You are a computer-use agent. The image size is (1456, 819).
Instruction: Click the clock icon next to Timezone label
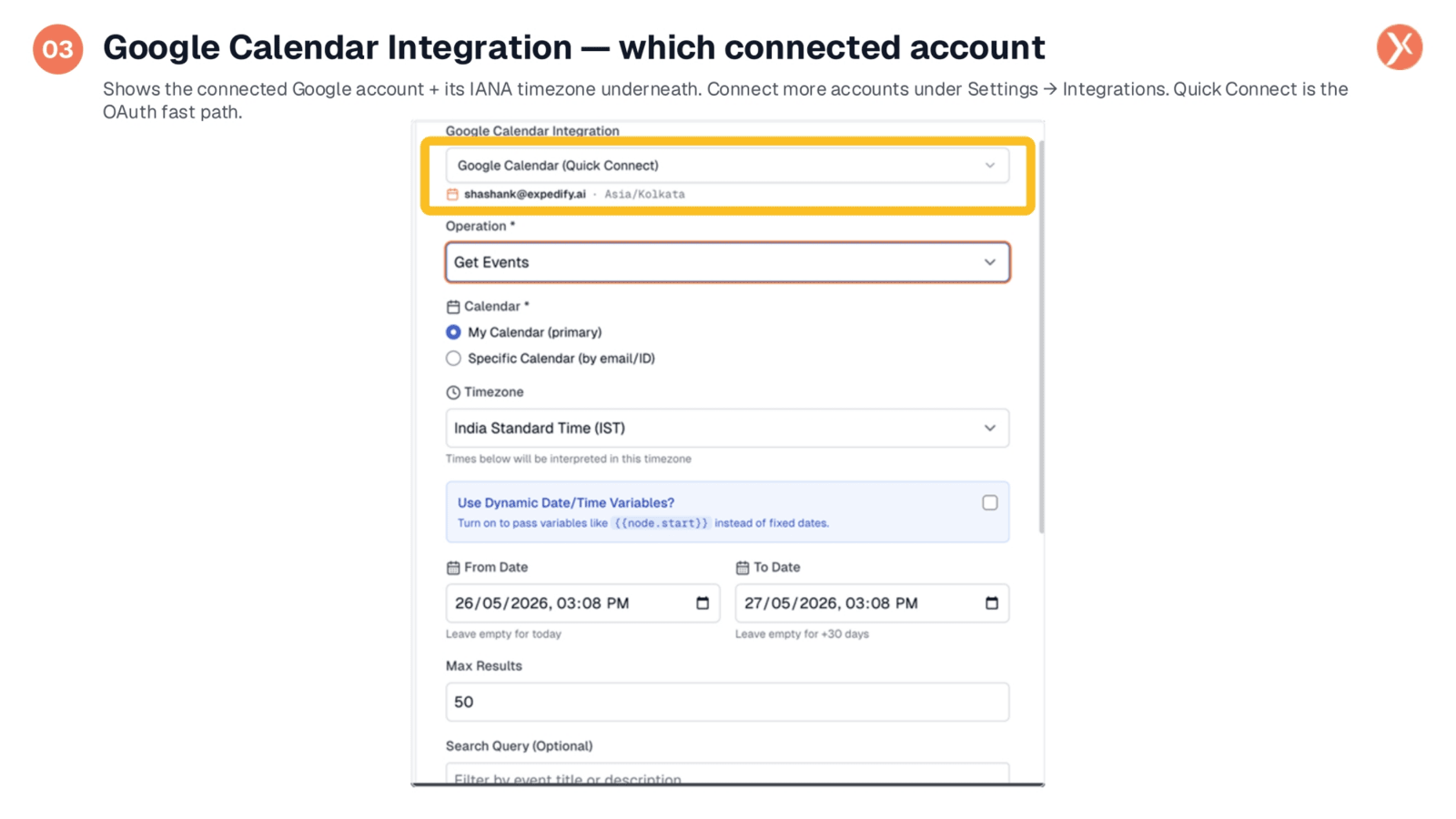pyautogui.click(x=453, y=392)
